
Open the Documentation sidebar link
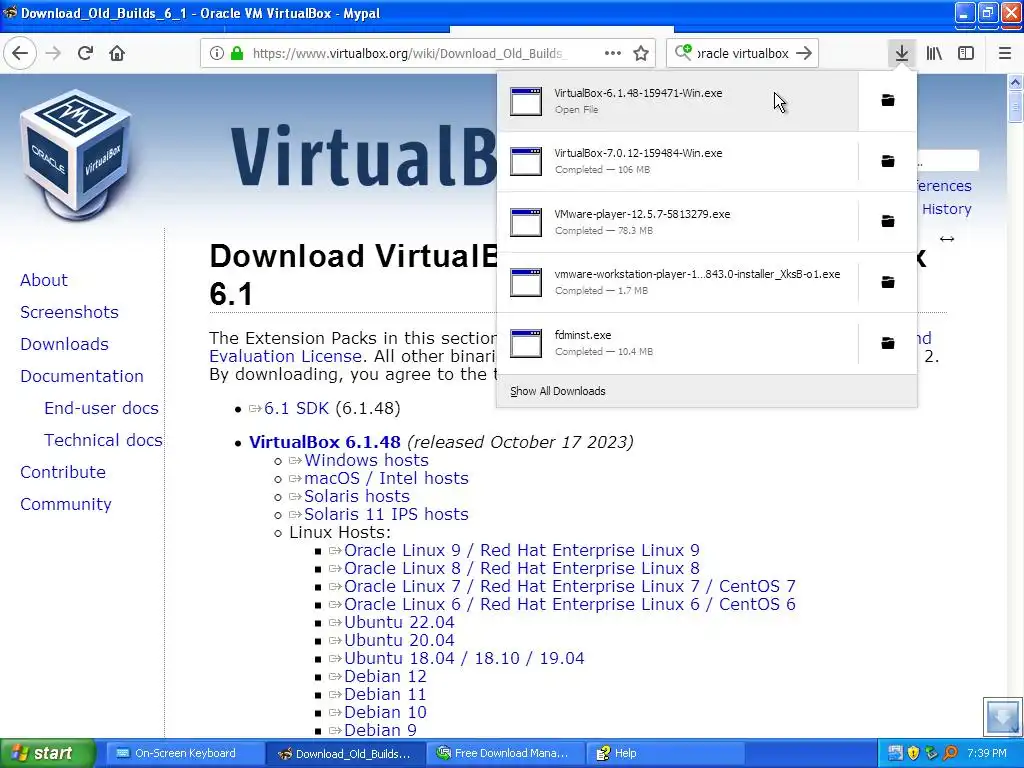[82, 376]
